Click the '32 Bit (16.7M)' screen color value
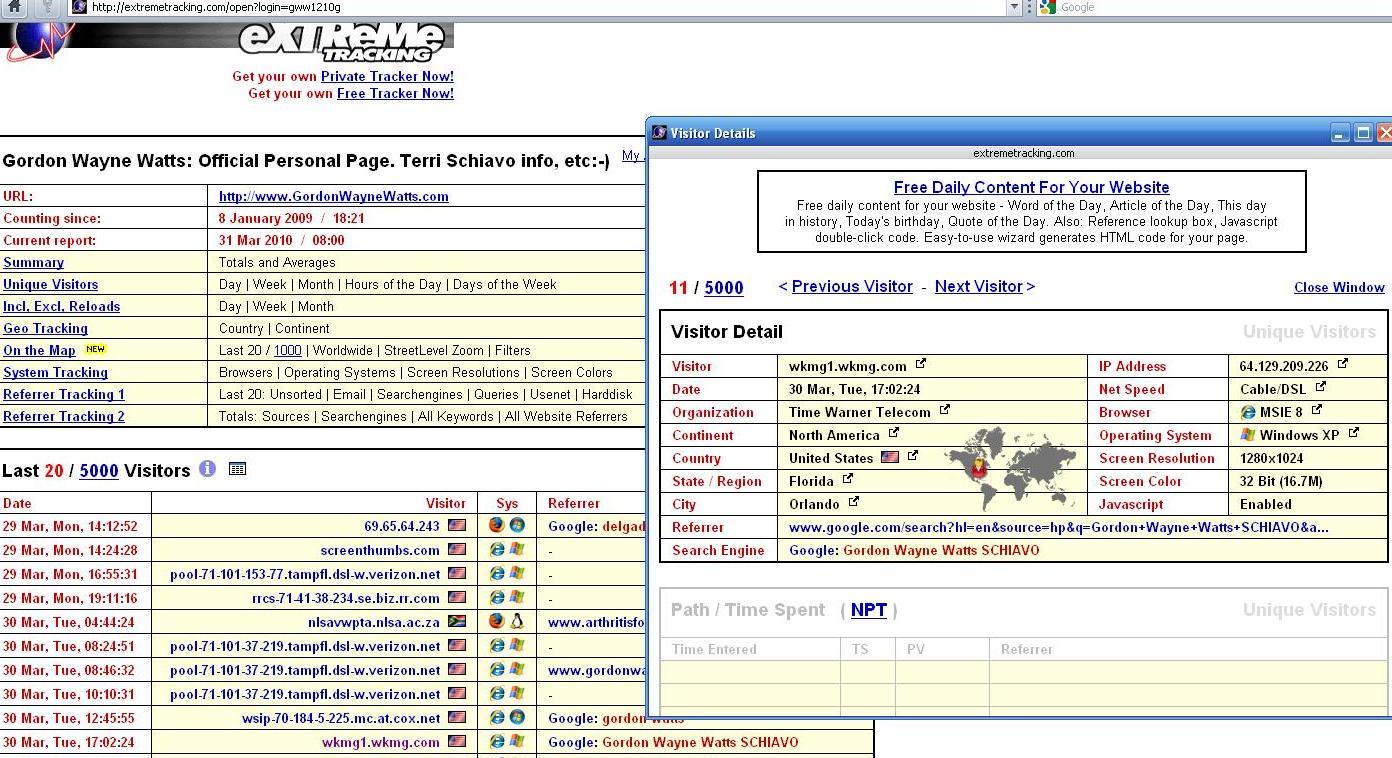Image resolution: width=1392 pixels, height=758 pixels. (x=1281, y=481)
